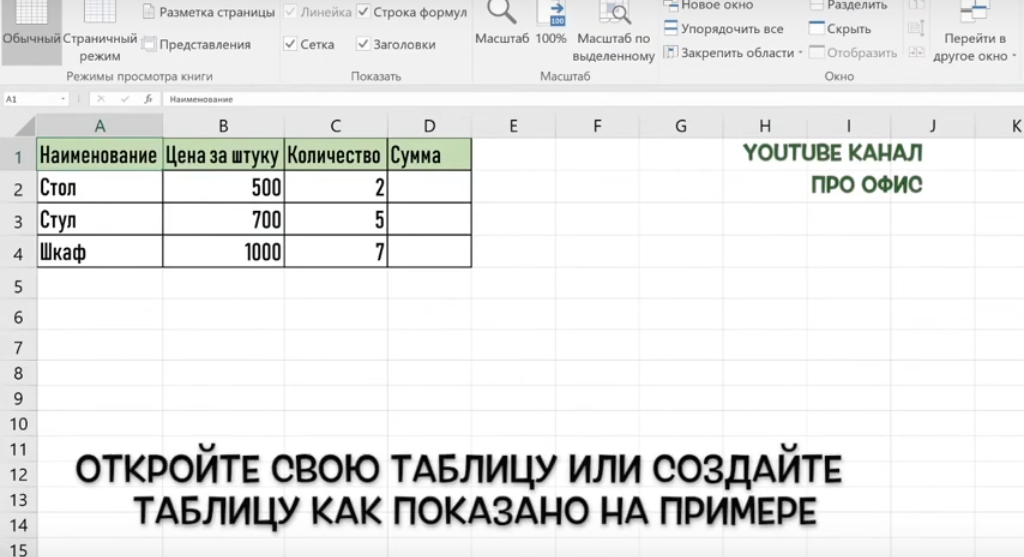The image size is (1024, 557).
Task: Open the Name Box dropdown arrow
Action: tap(63, 99)
